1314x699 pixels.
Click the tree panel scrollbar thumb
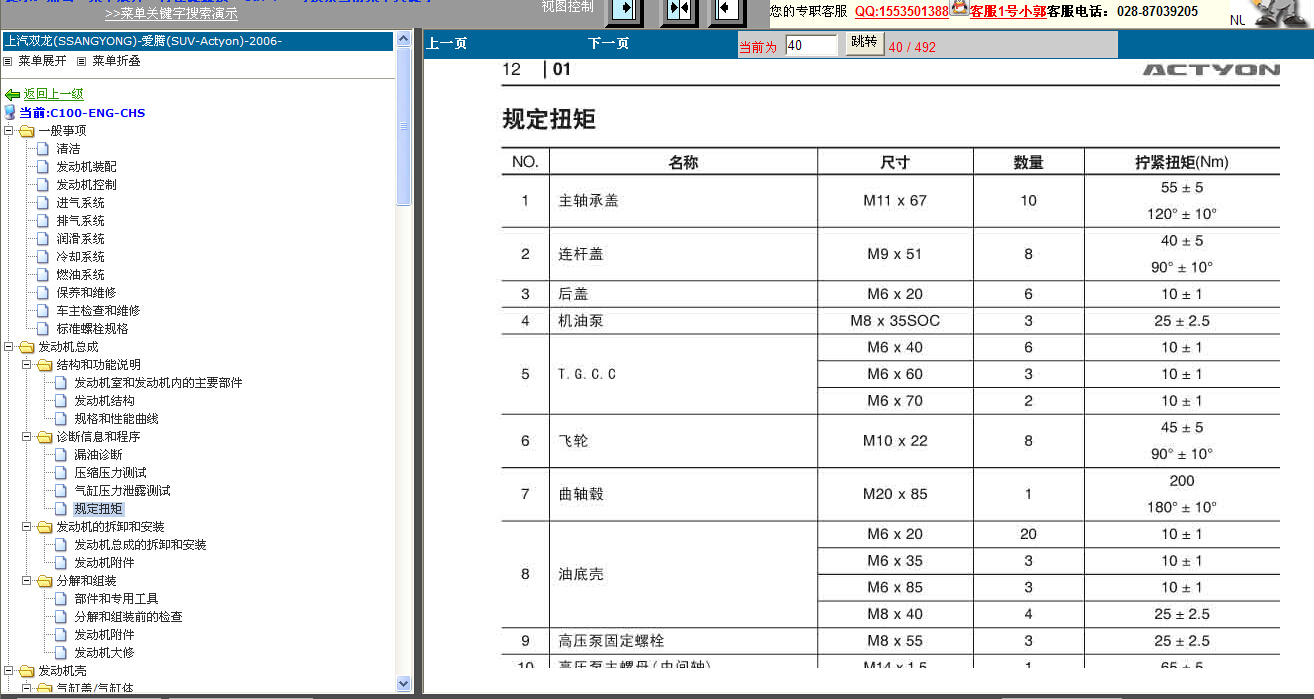point(404,127)
